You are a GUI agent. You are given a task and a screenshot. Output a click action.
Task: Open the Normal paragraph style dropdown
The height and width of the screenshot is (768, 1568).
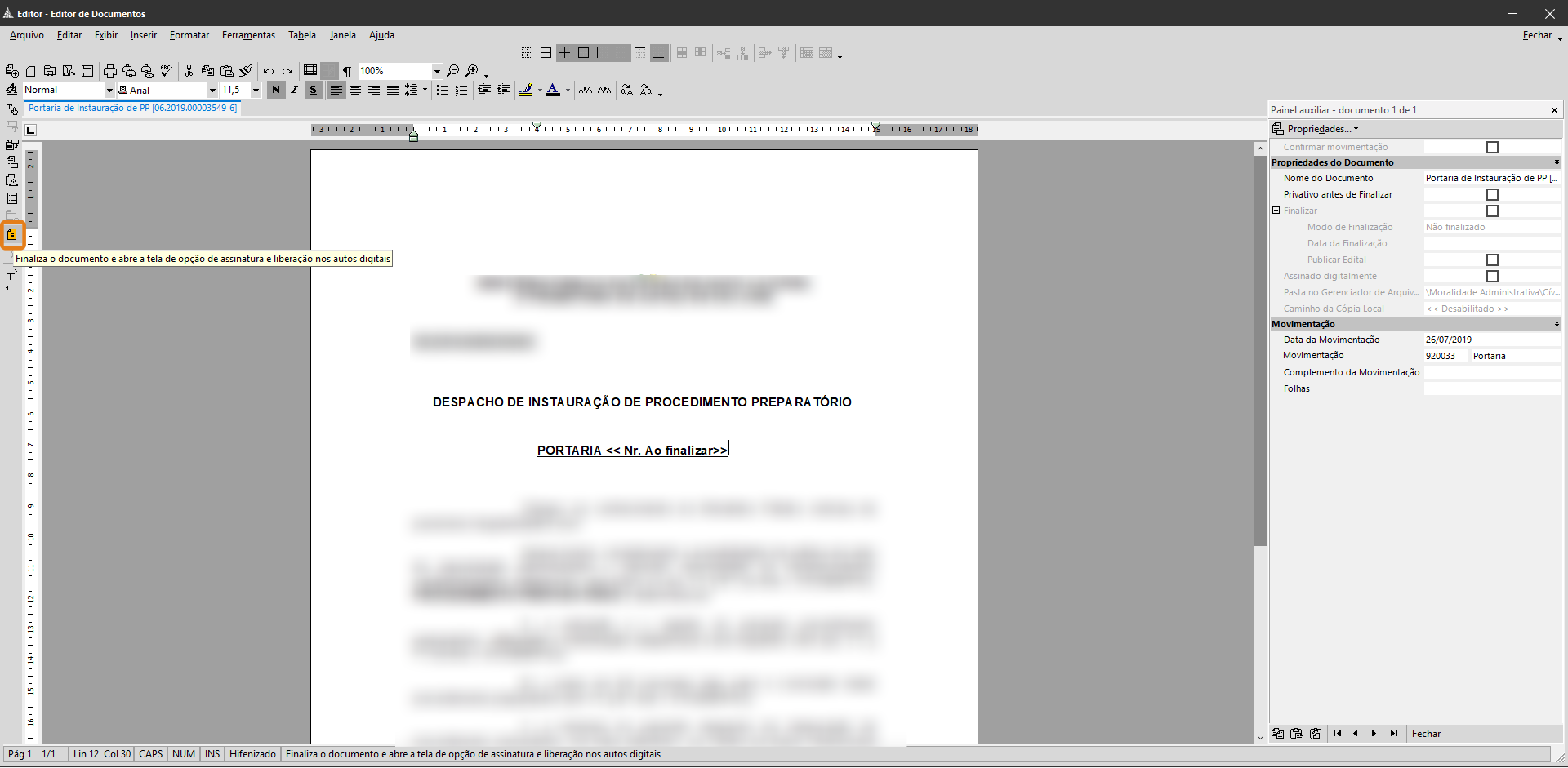coord(109,90)
